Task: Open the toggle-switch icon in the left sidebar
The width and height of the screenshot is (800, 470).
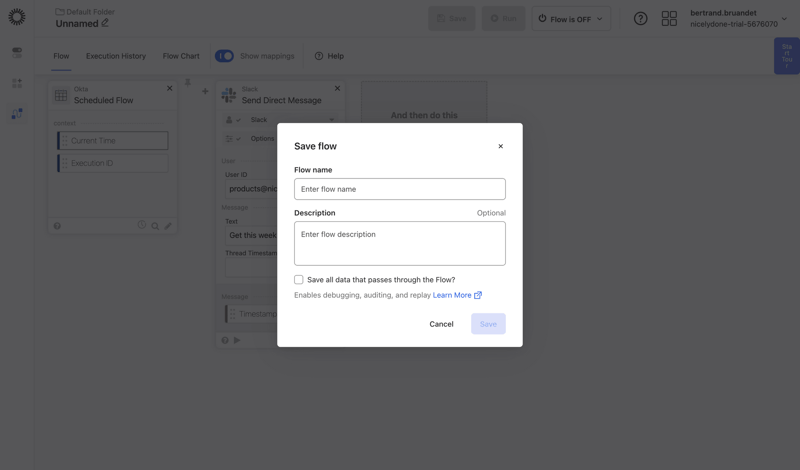Action: [x=17, y=53]
